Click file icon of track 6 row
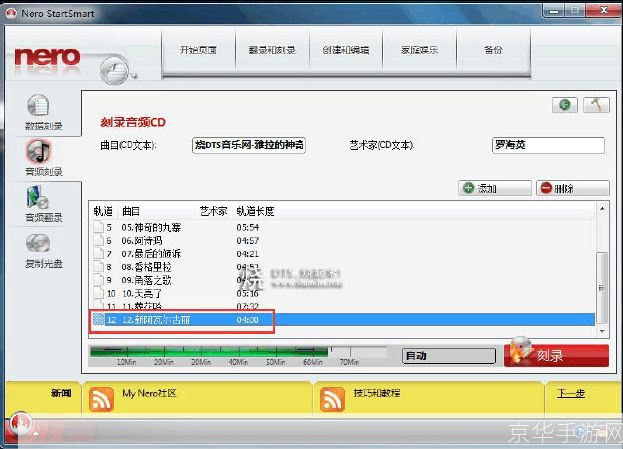Screen dimensions: 623x449 click(x=98, y=240)
